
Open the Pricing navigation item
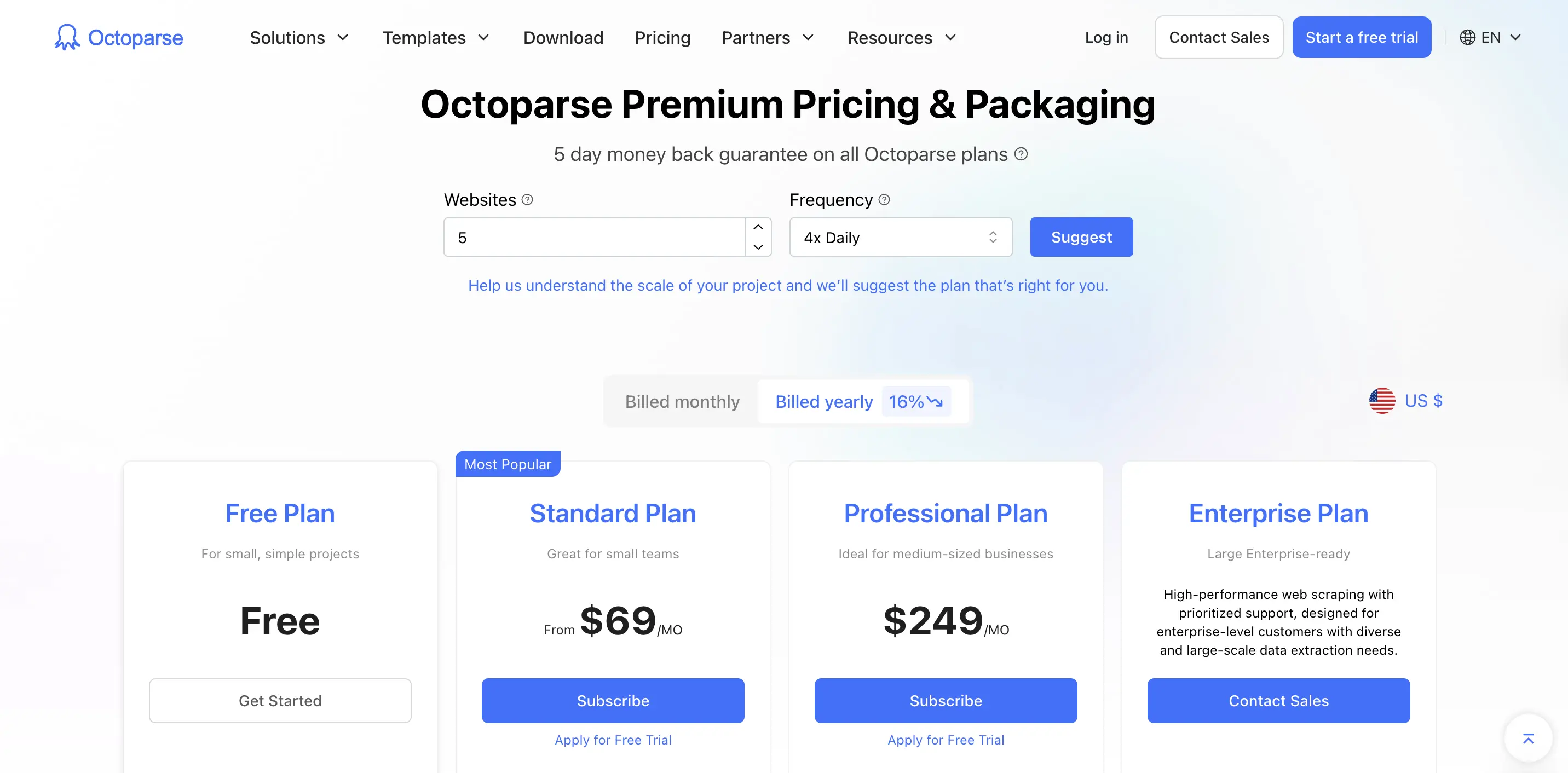pyautogui.click(x=662, y=37)
